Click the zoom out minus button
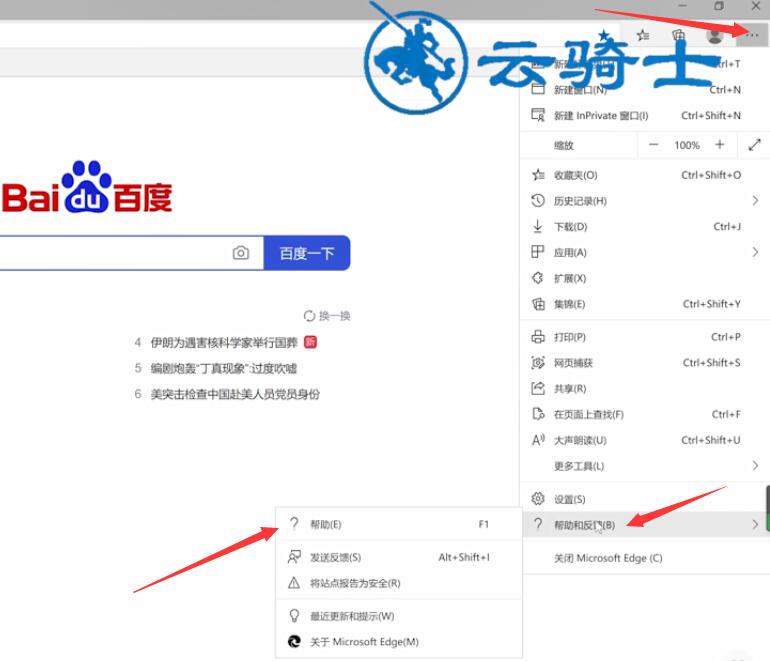The width and height of the screenshot is (770, 661). coord(653,145)
